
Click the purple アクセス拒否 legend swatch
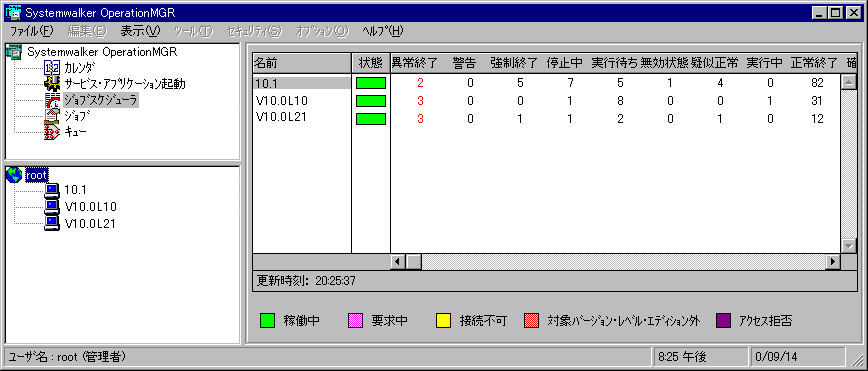pos(724,321)
